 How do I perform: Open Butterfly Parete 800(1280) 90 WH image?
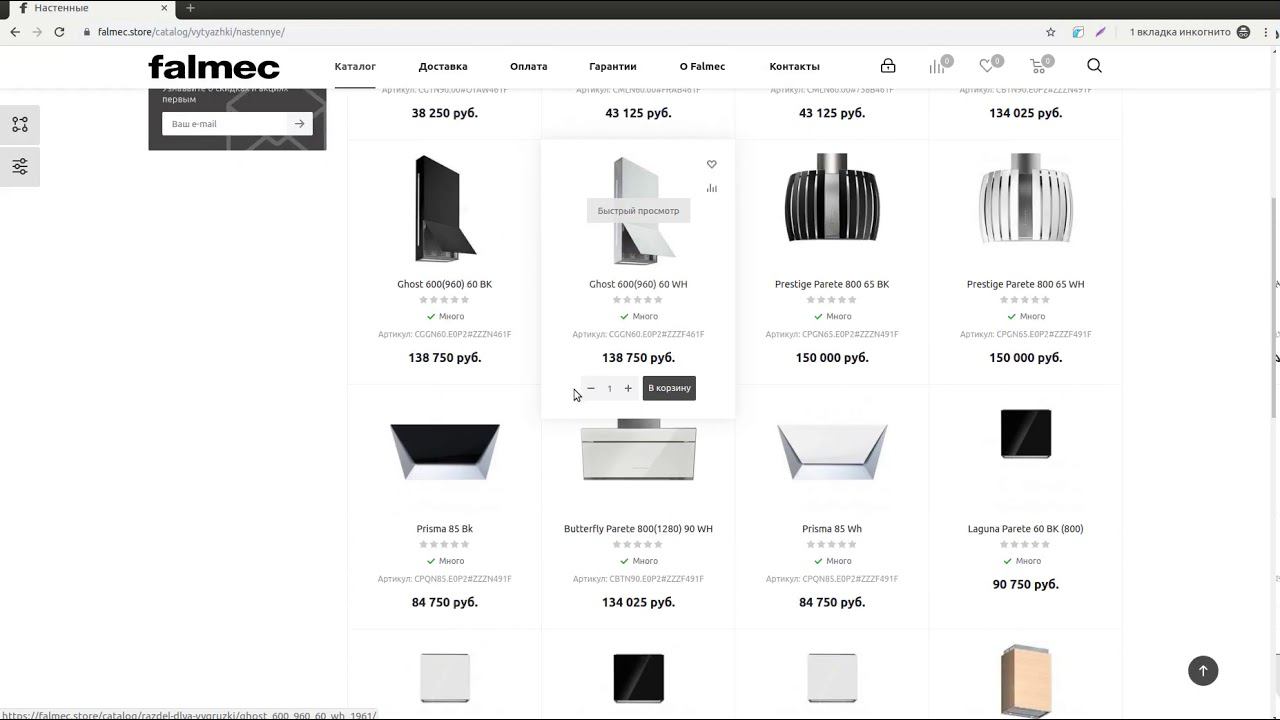(x=638, y=450)
